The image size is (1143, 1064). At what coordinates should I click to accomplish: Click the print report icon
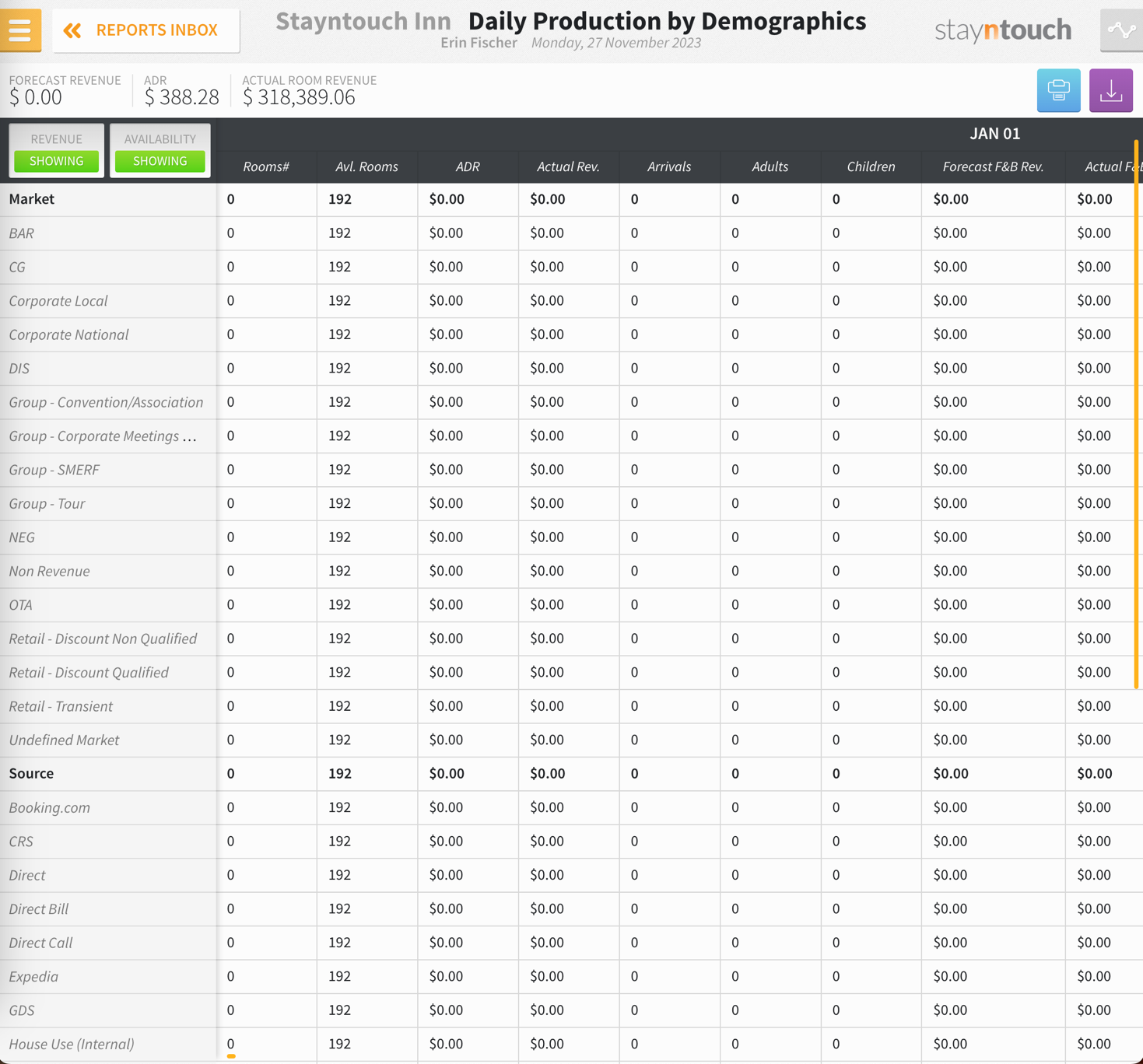(x=1058, y=90)
